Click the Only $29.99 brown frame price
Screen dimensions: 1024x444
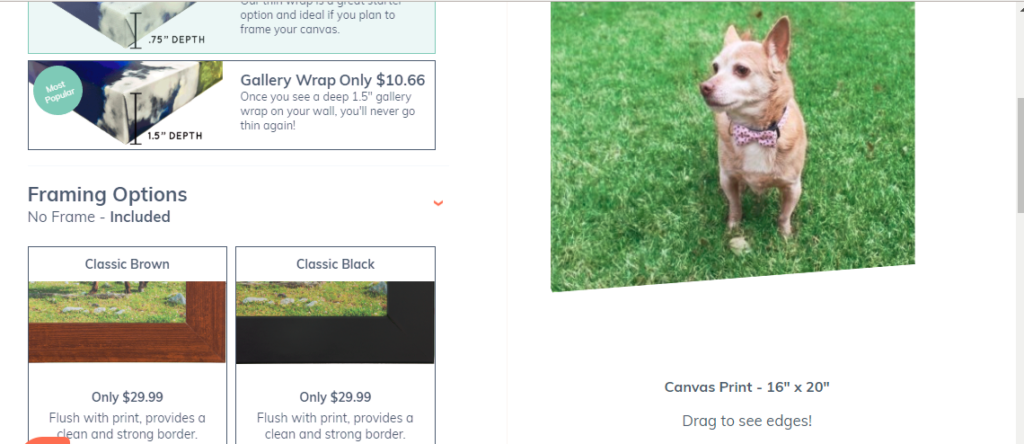click(127, 397)
